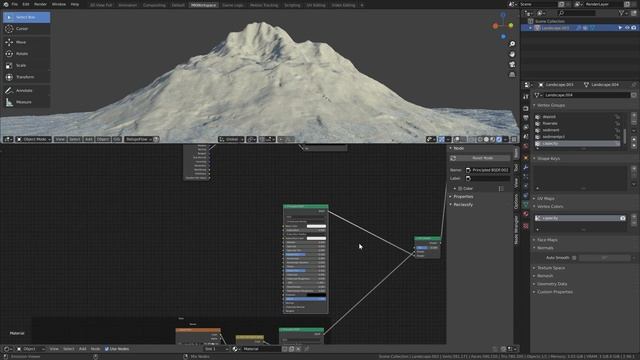Click the Reset Node refresh icon
The height and width of the screenshot is (360, 640).
[453, 158]
